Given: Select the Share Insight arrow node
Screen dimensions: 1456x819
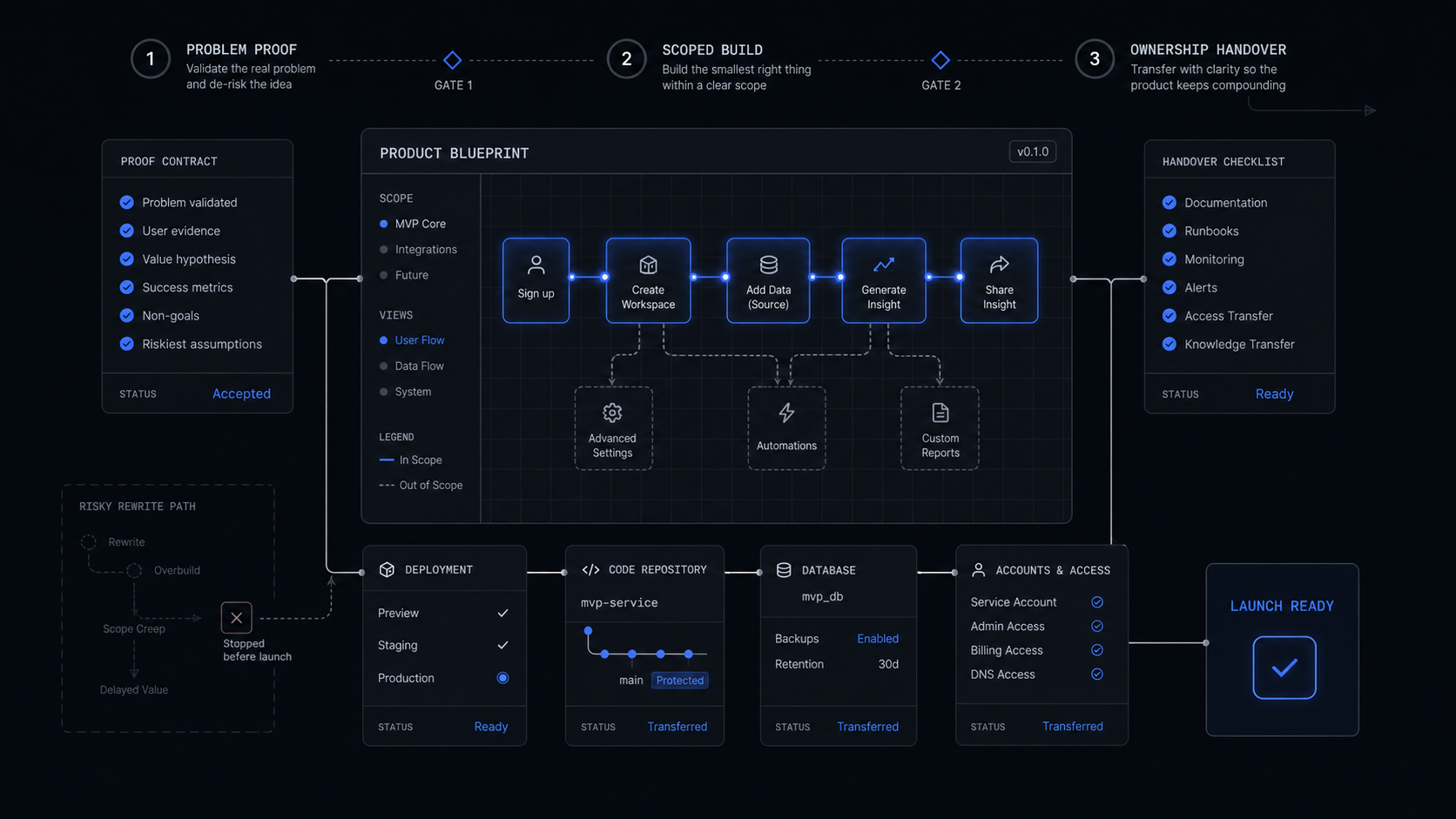Looking at the screenshot, I should (x=999, y=280).
